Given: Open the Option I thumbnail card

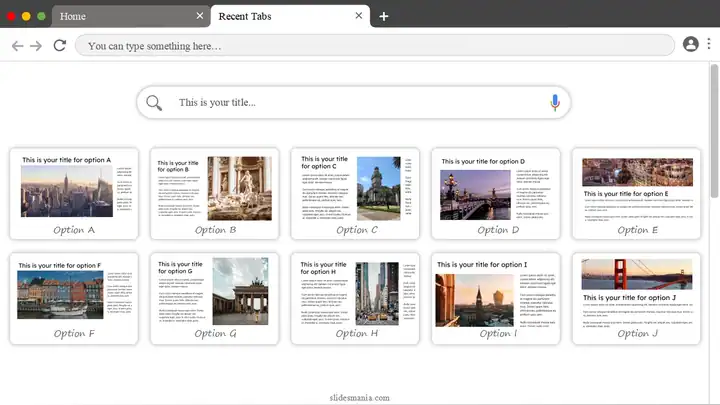Looking at the screenshot, I should coord(496,298).
